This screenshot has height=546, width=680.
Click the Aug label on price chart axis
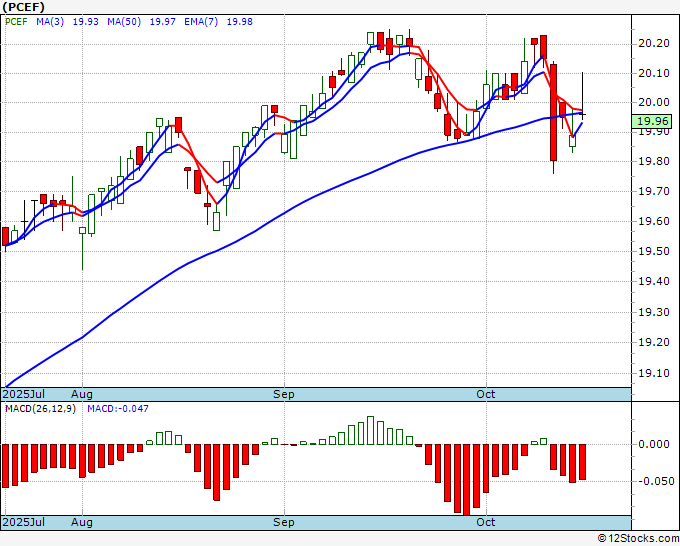[x=82, y=394]
